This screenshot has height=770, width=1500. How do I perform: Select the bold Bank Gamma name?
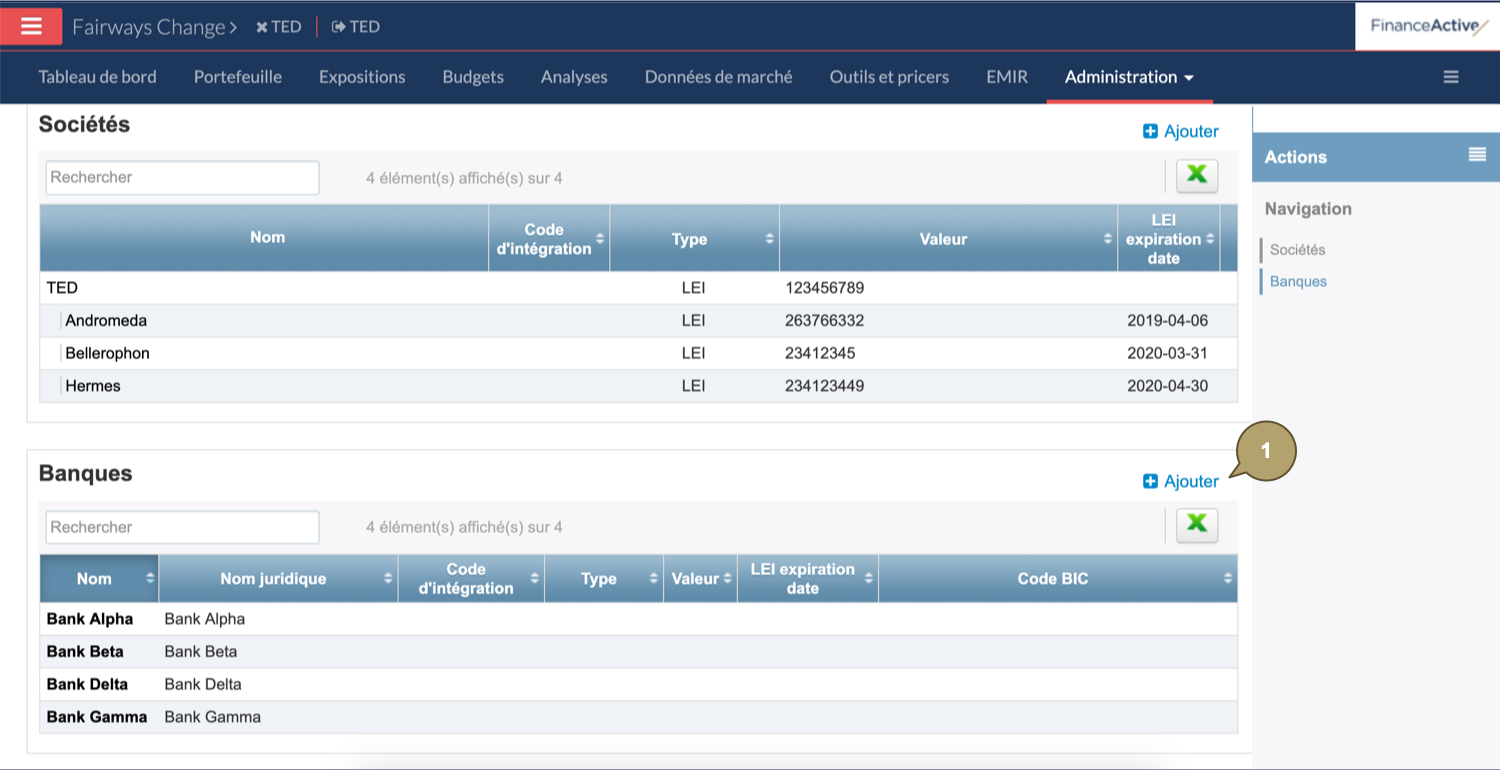(97, 717)
